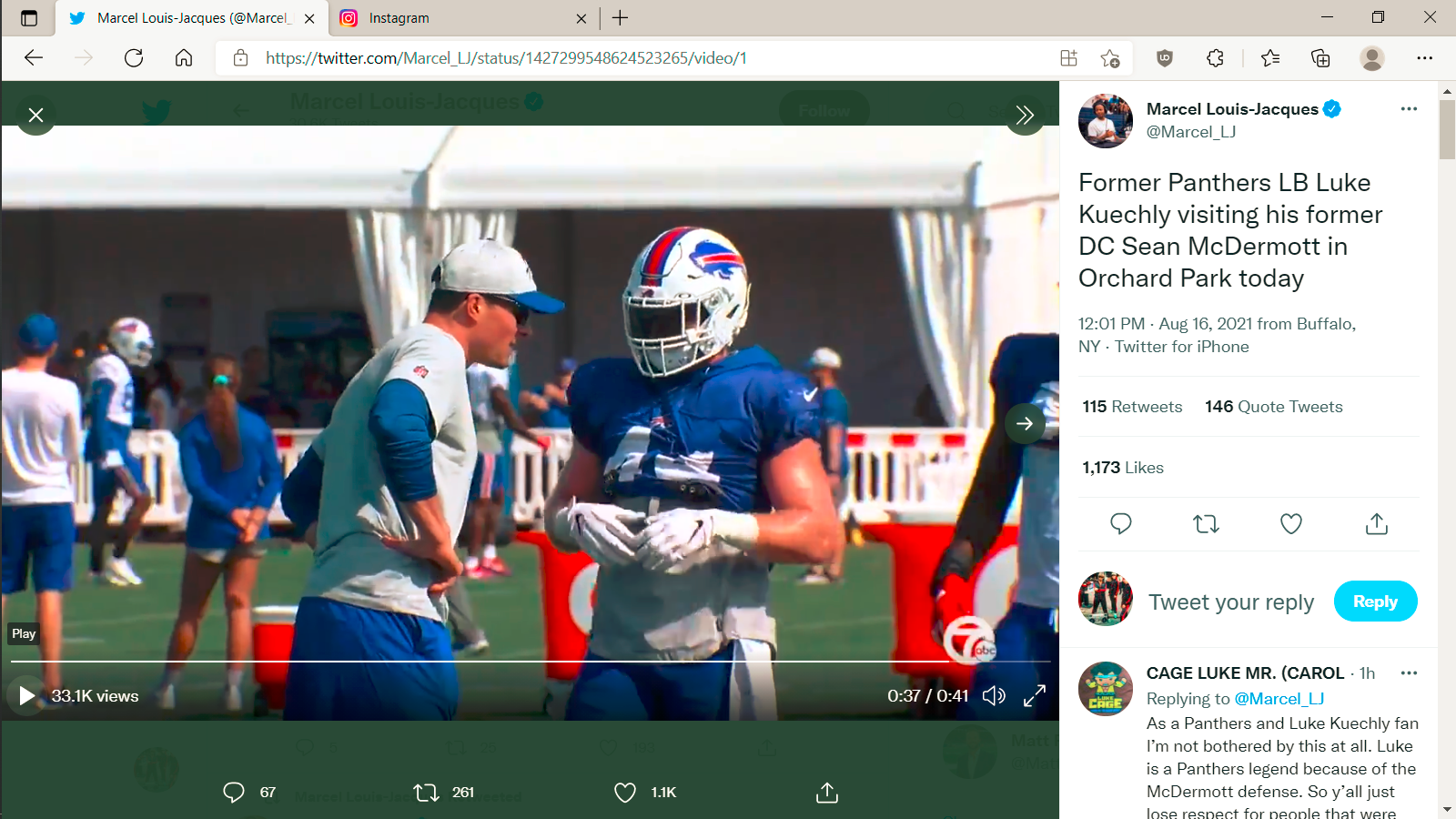
Task: Share the tweet from sidebar
Action: tap(1377, 524)
